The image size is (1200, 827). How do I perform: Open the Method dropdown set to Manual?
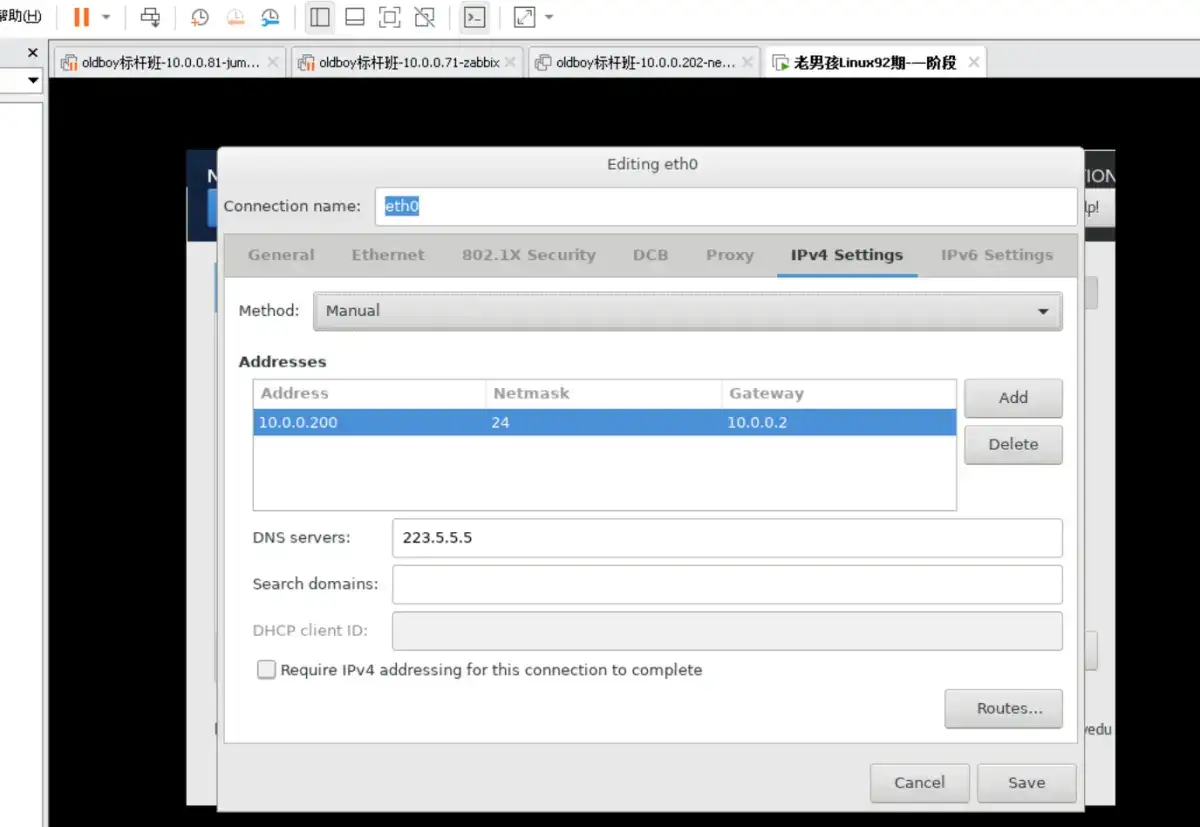click(x=688, y=311)
